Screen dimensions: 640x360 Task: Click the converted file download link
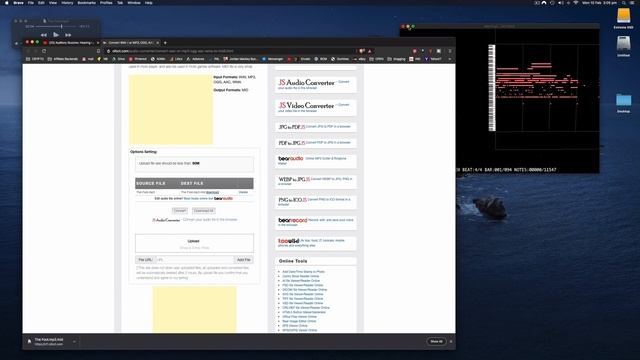[x=212, y=192]
